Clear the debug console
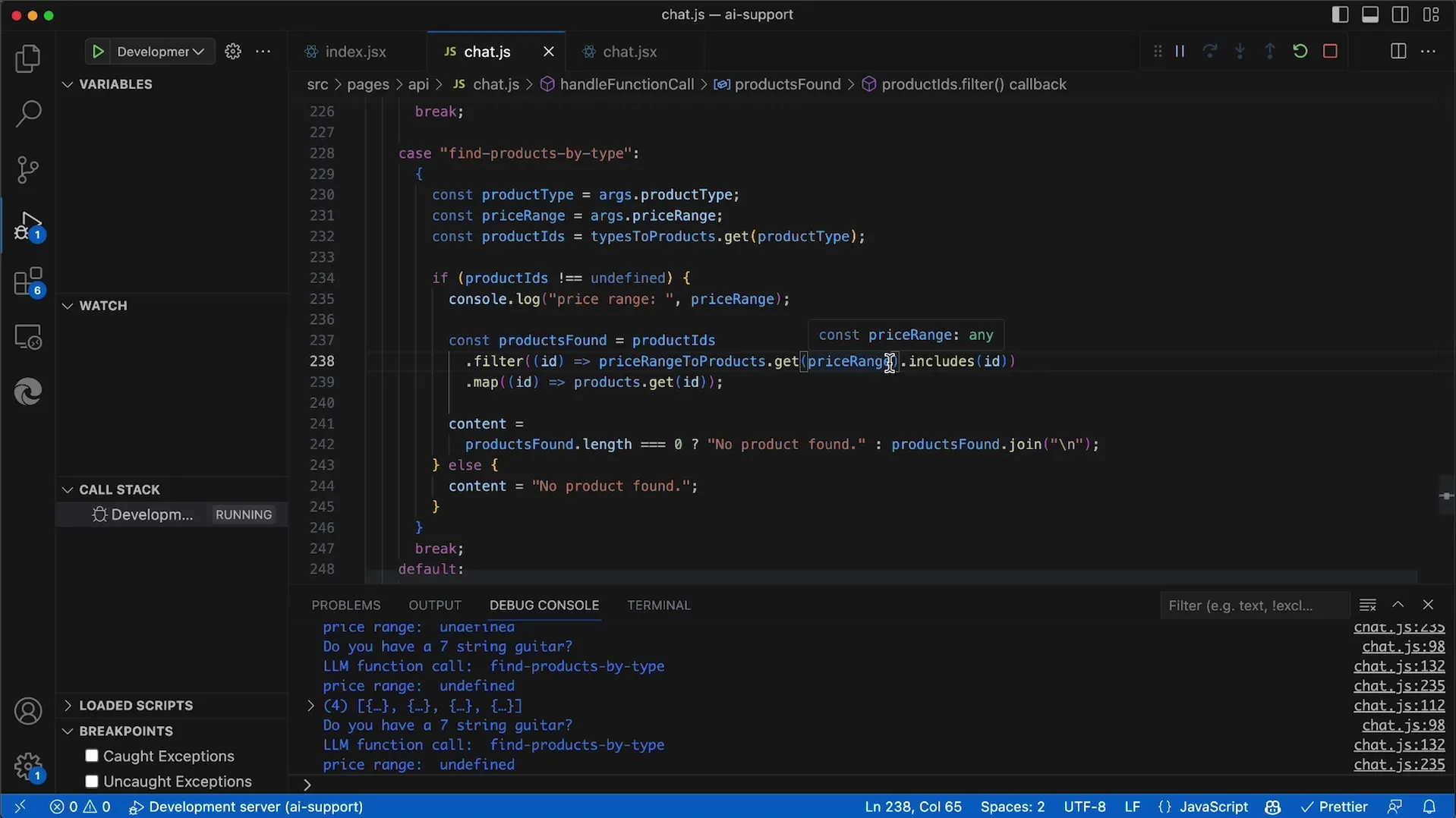 (x=1368, y=605)
